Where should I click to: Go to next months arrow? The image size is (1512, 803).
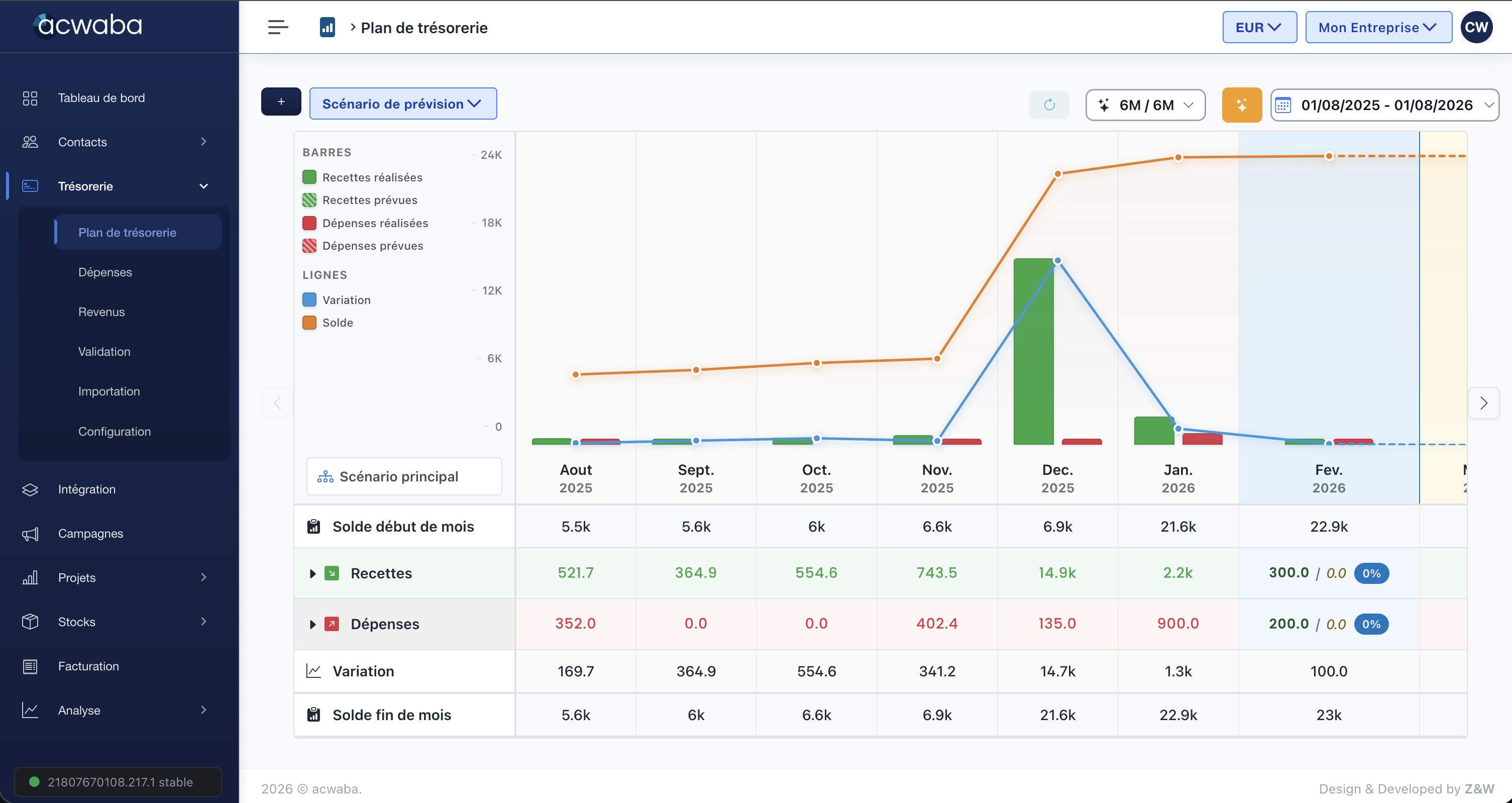tap(1483, 404)
